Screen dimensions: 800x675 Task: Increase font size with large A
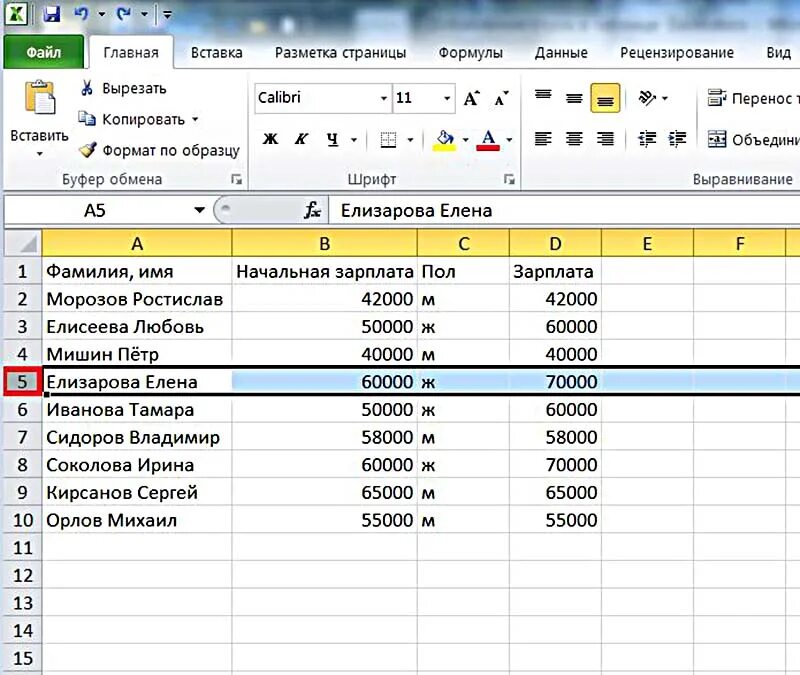tap(471, 98)
